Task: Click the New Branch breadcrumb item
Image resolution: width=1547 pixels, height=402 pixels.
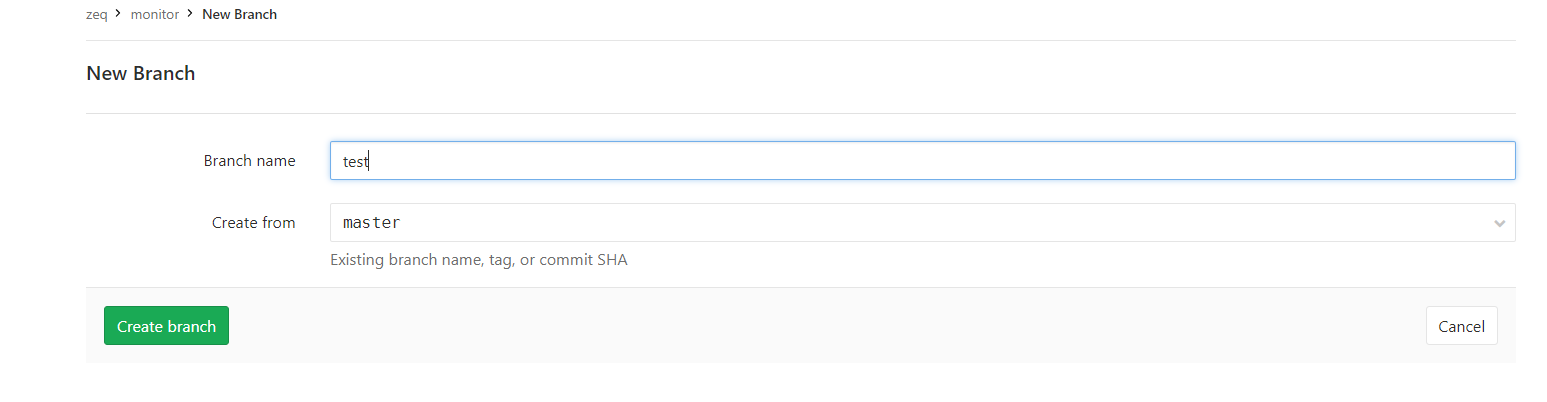Action: coord(239,15)
